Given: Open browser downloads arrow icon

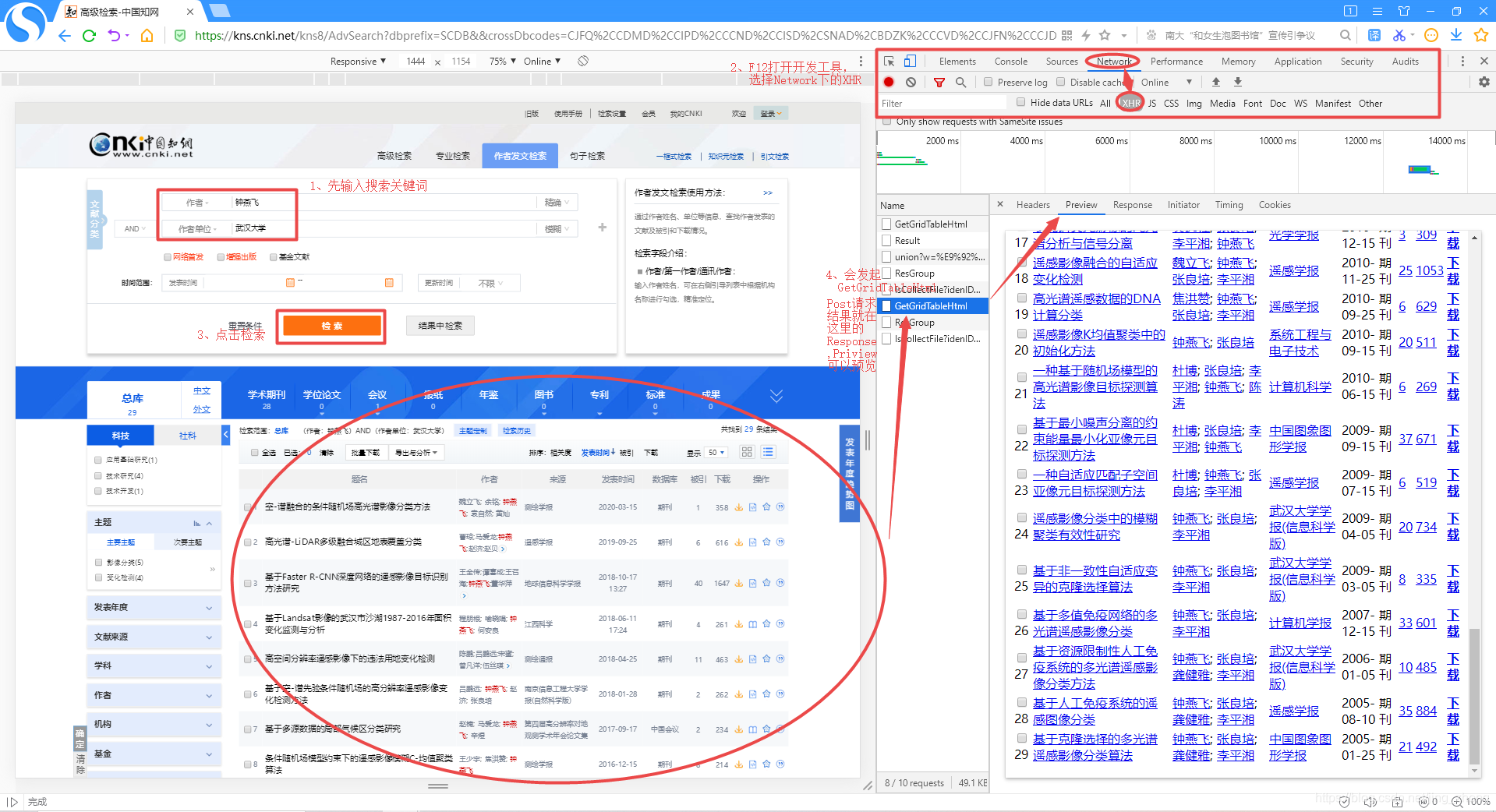Looking at the screenshot, I should click(x=1455, y=35).
